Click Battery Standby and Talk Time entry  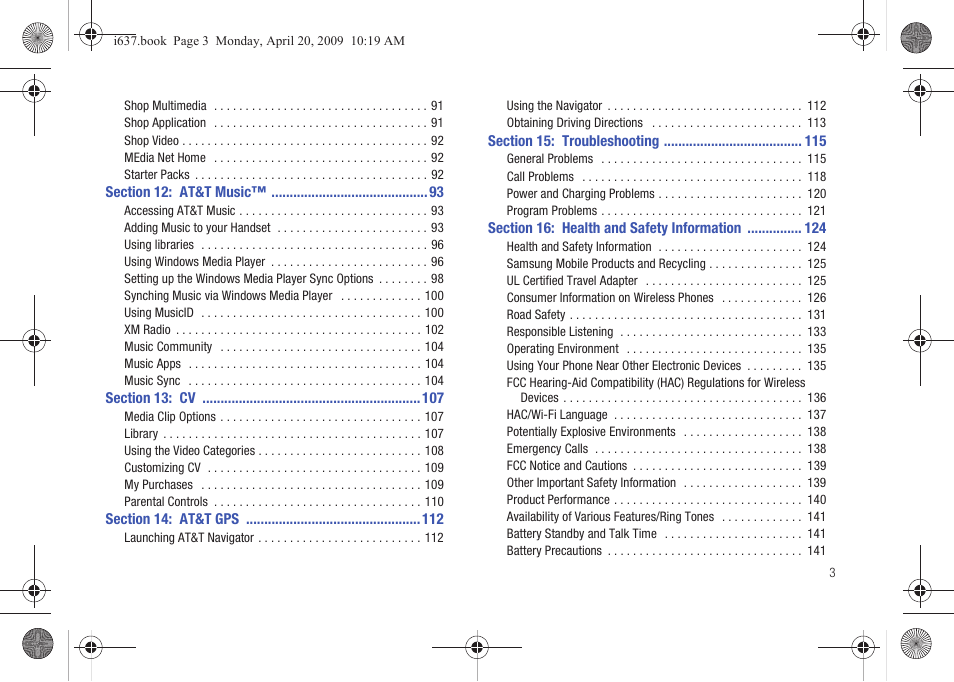pyautogui.click(x=666, y=534)
